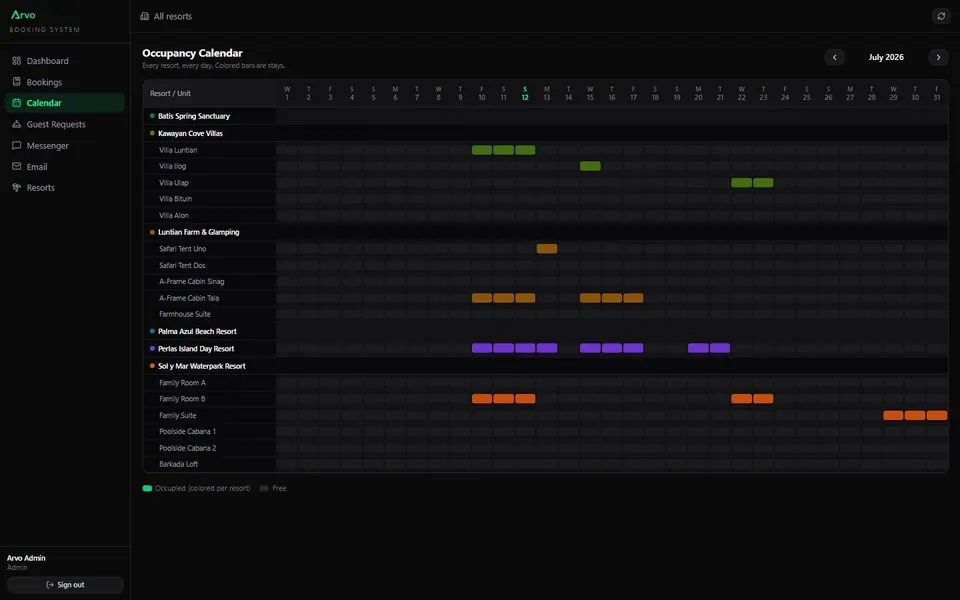The height and width of the screenshot is (600, 960).
Task: Open the Email section
Action: pos(64,167)
